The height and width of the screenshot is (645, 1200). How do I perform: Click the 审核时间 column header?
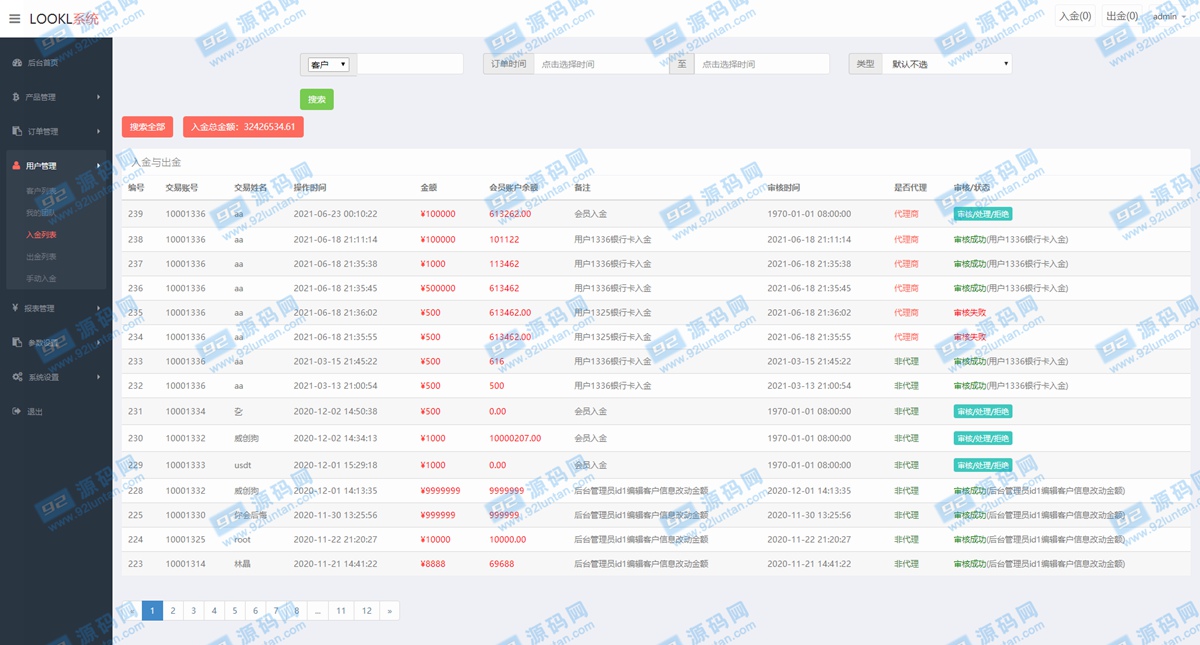point(783,187)
